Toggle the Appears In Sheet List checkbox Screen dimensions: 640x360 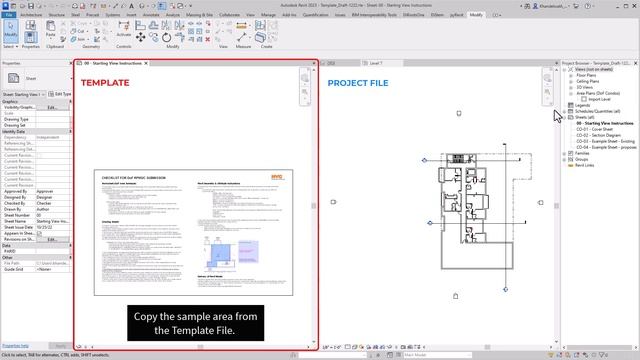(x=39, y=233)
